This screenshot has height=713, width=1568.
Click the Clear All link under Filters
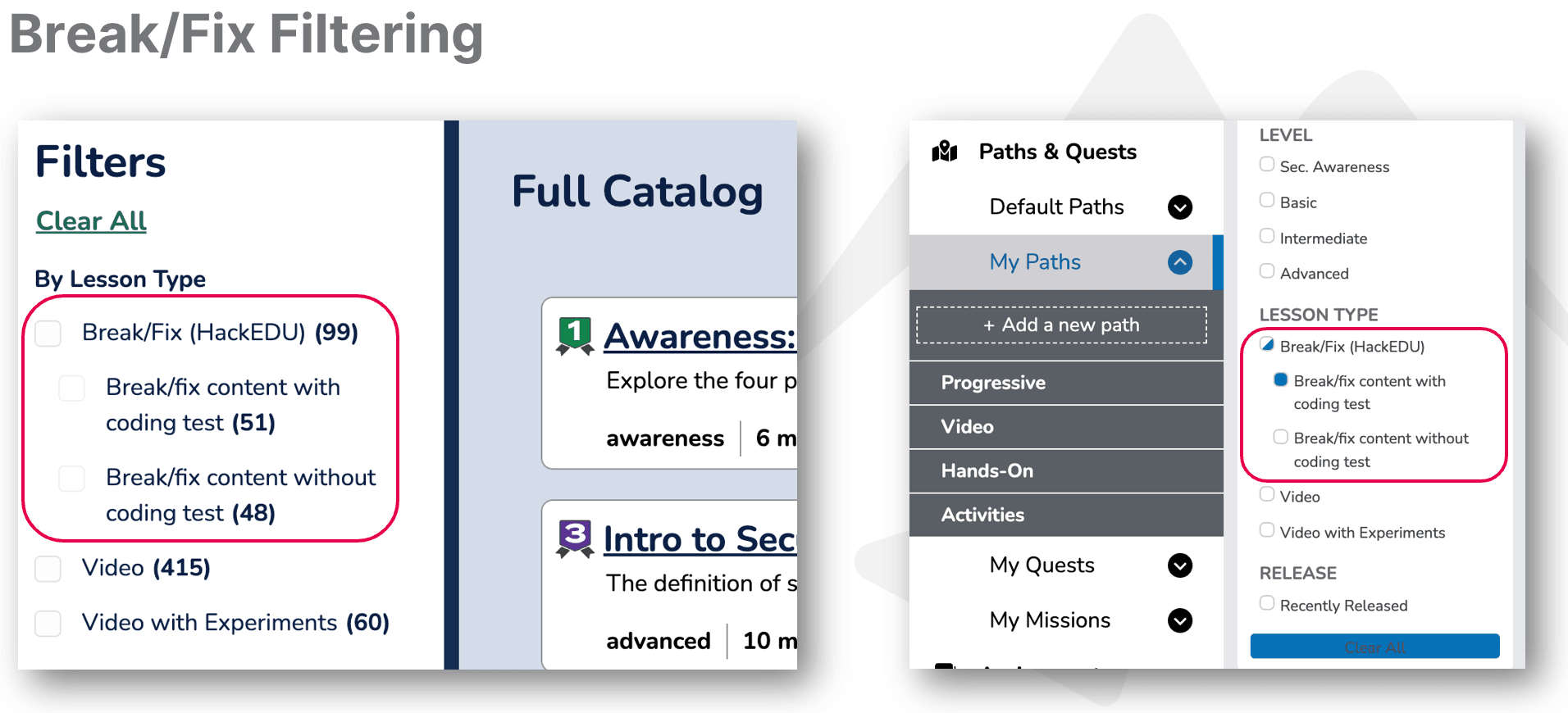point(91,221)
